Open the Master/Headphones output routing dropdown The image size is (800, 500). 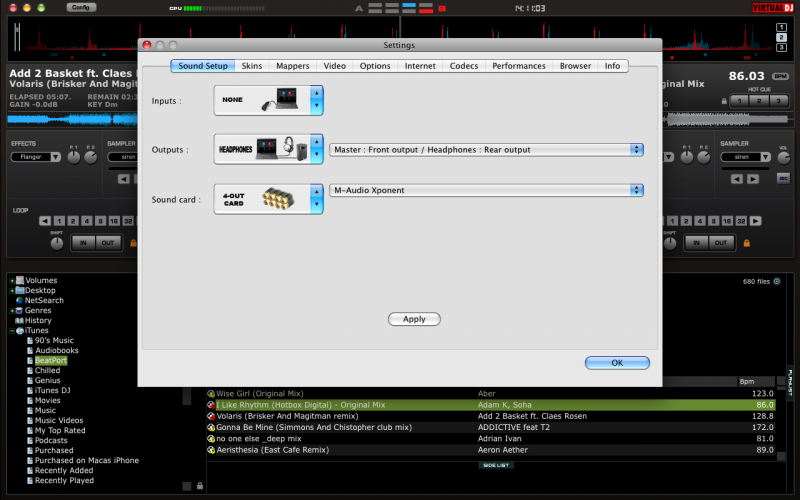point(486,149)
